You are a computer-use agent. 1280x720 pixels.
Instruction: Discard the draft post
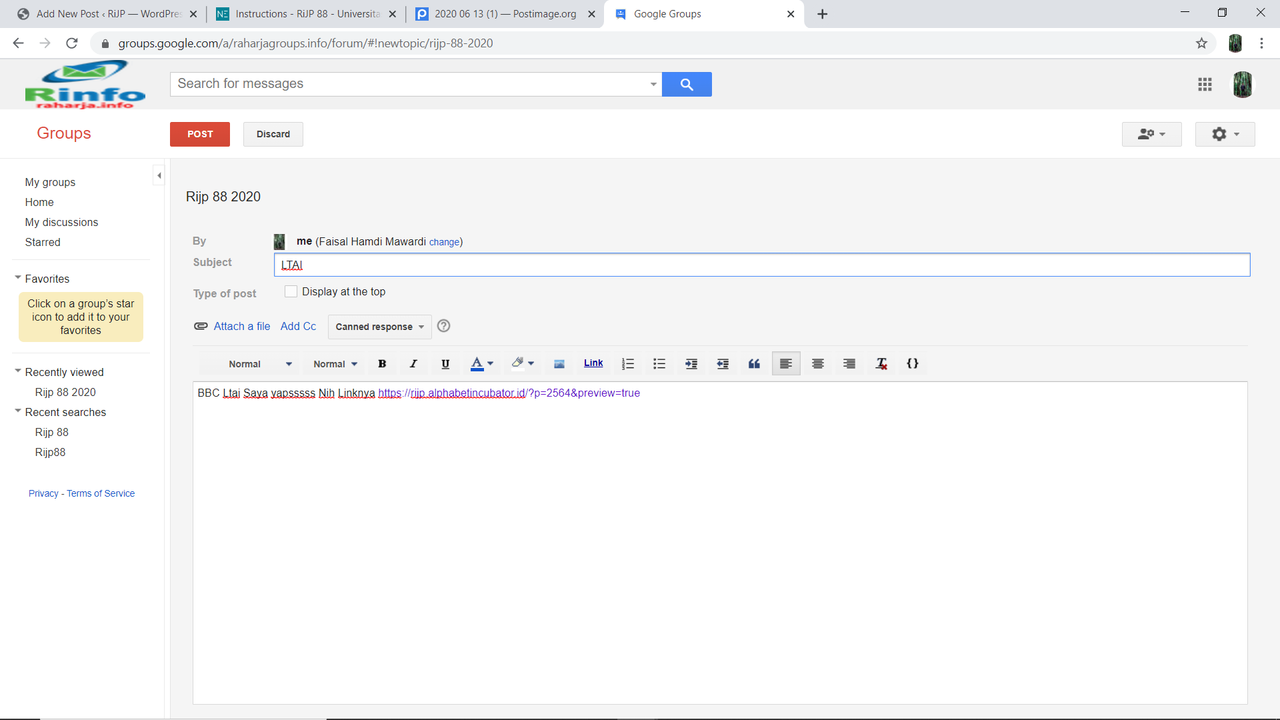click(x=273, y=134)
